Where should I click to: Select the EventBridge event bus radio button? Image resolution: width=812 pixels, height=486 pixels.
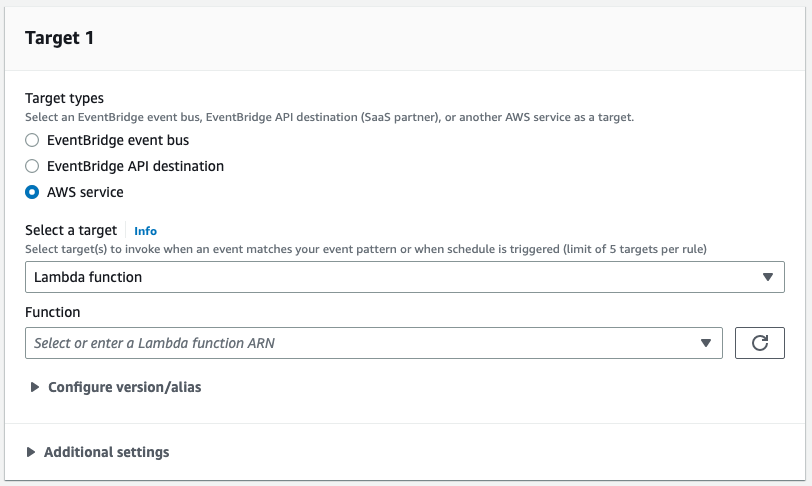click(x=32, y=140)
